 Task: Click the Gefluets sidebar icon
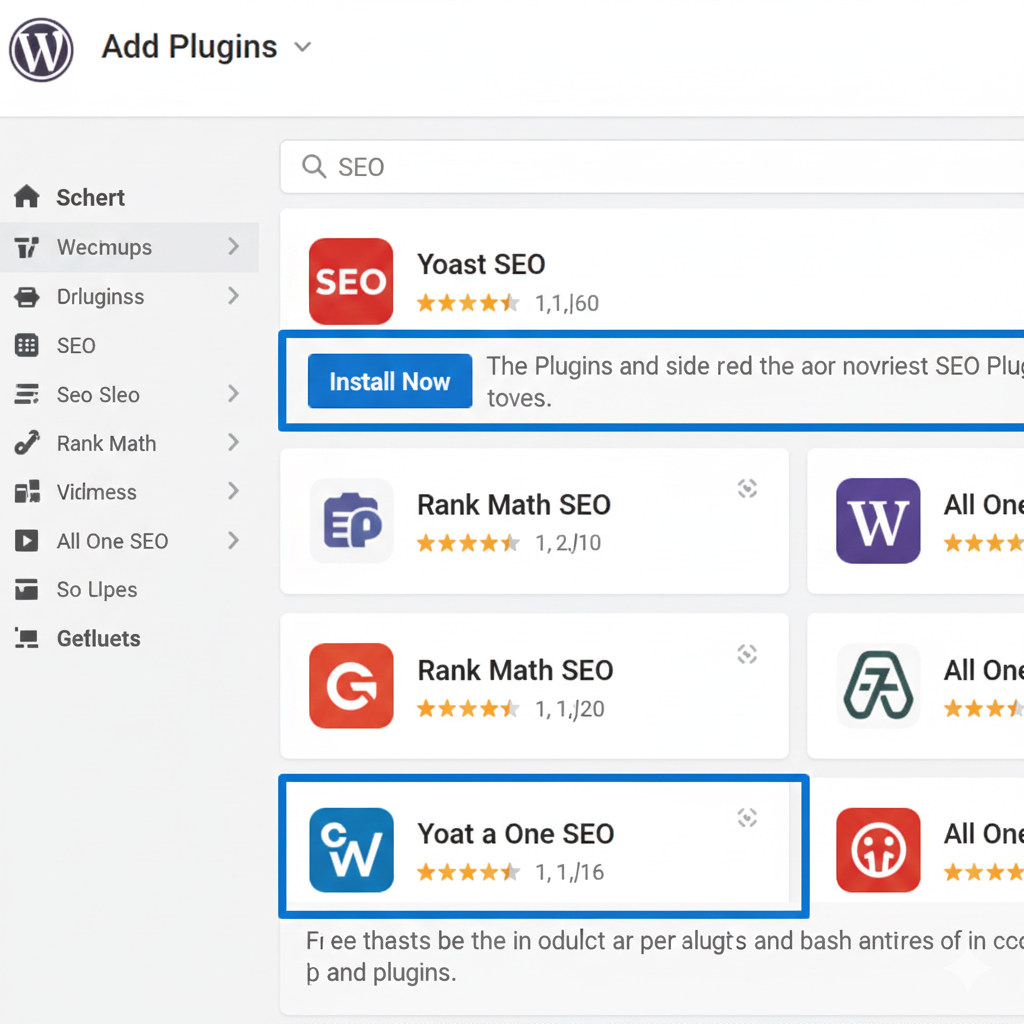coord(27,638)
